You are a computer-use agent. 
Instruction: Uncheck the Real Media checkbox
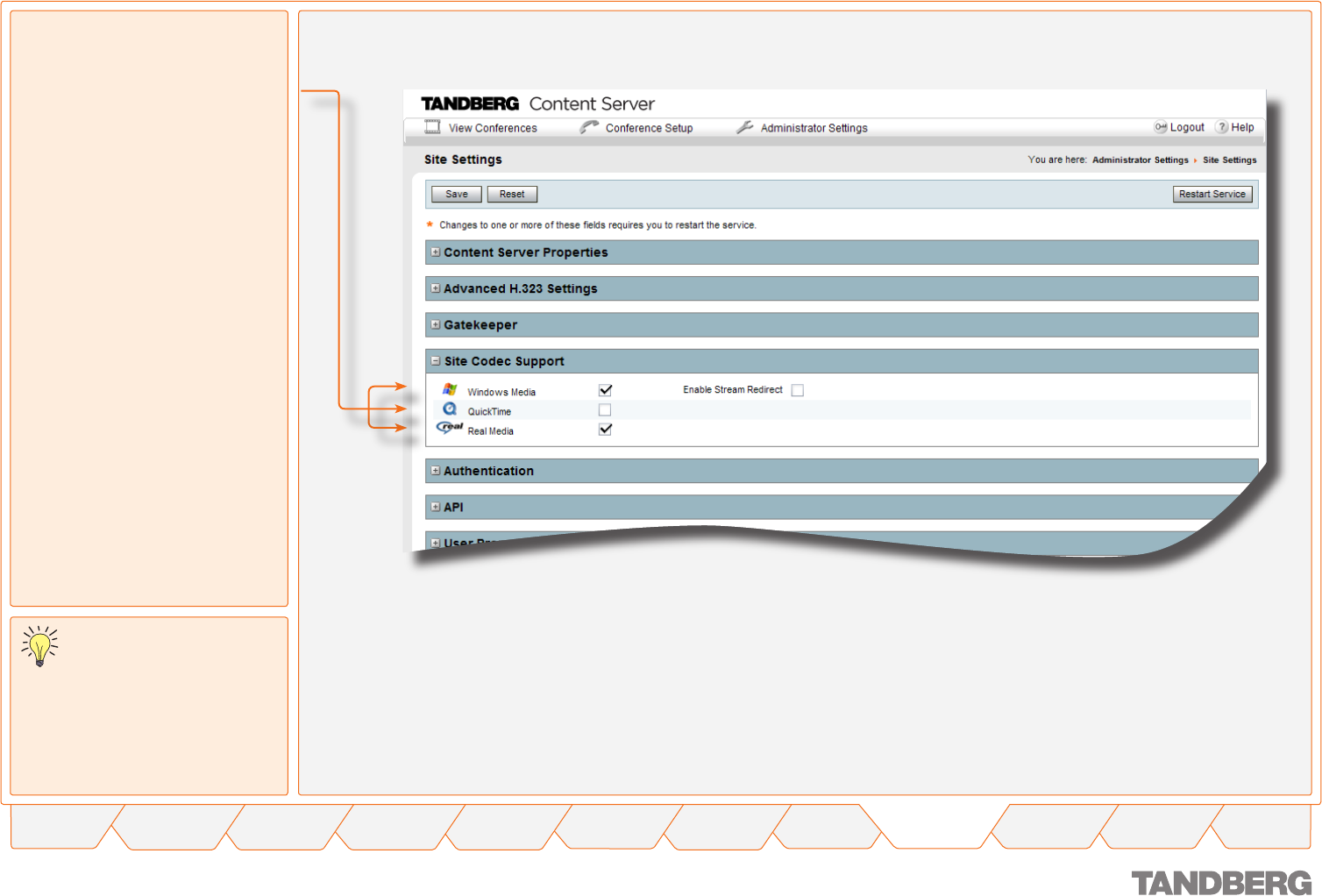tap(605, 429)
